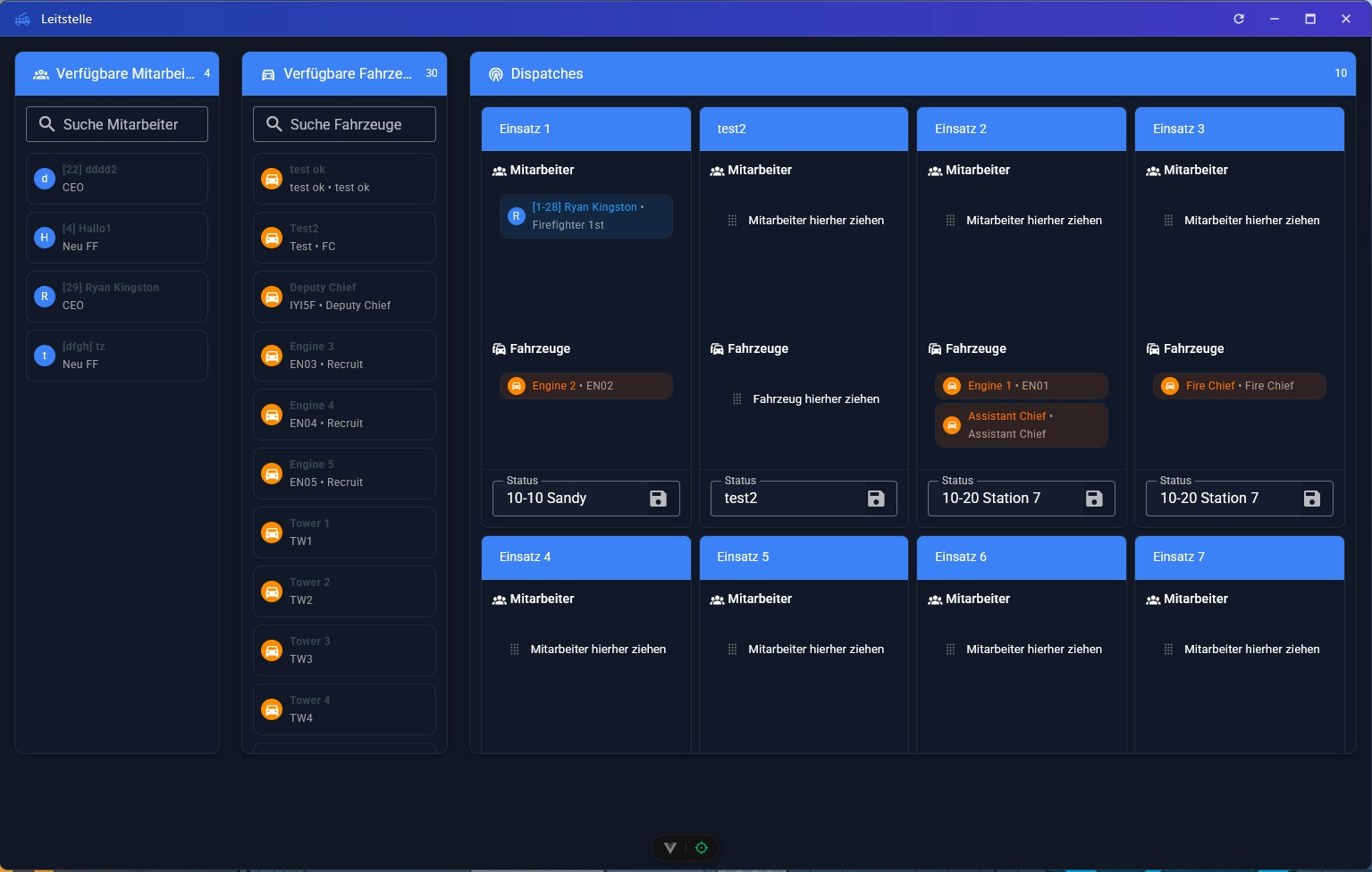Click the t avatar of employee tz
The image size is (1372, 872).
(45, 356)
